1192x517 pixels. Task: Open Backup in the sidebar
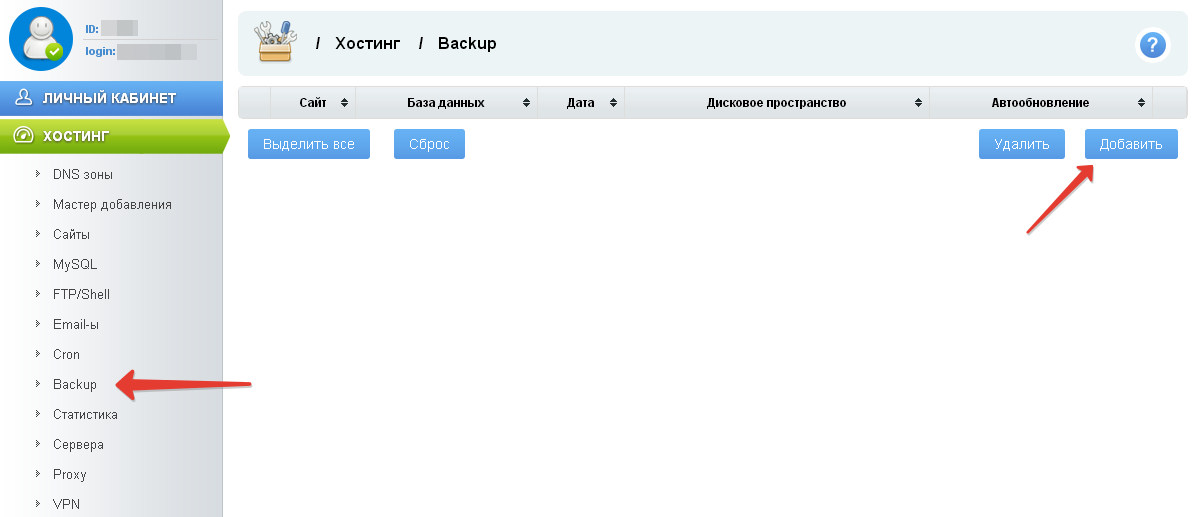pos(75,384)
